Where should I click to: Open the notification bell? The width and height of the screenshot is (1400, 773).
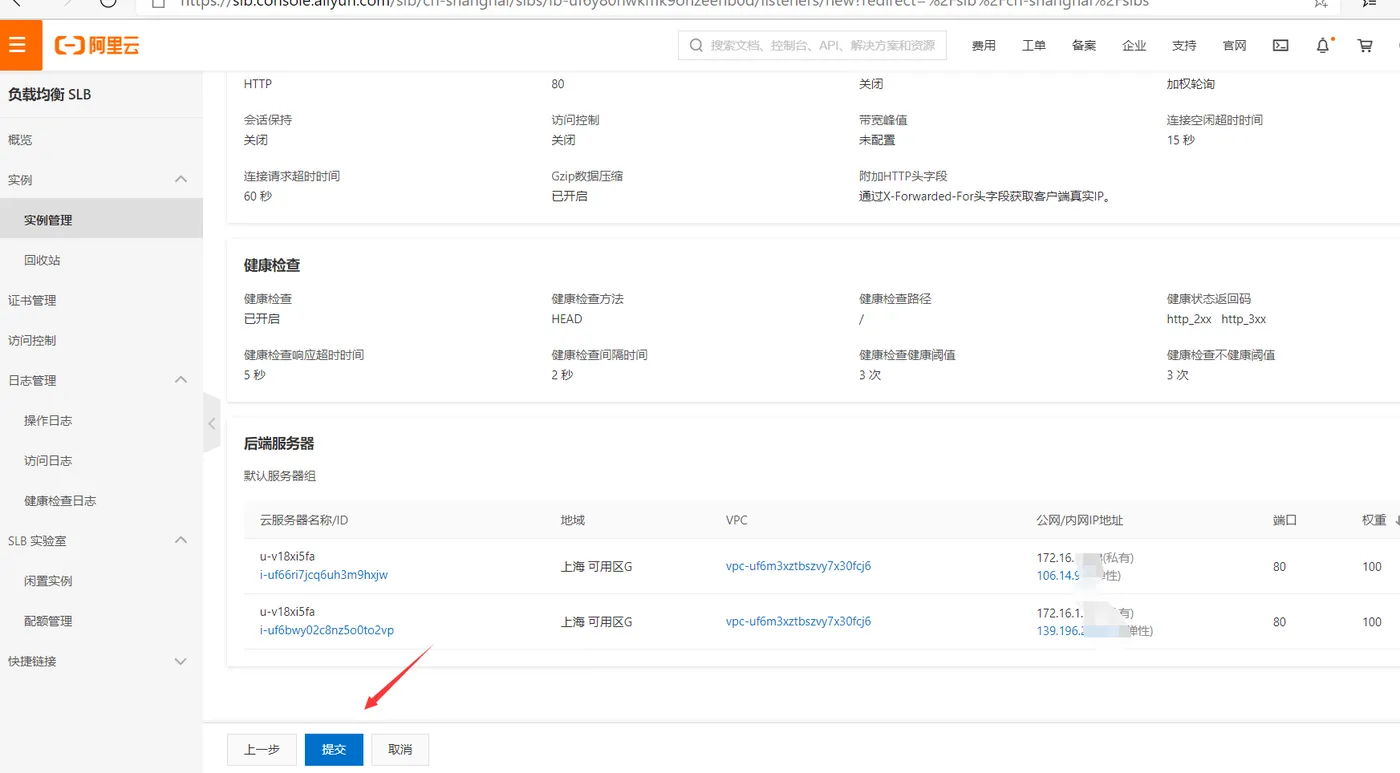tap(1323, 45)
